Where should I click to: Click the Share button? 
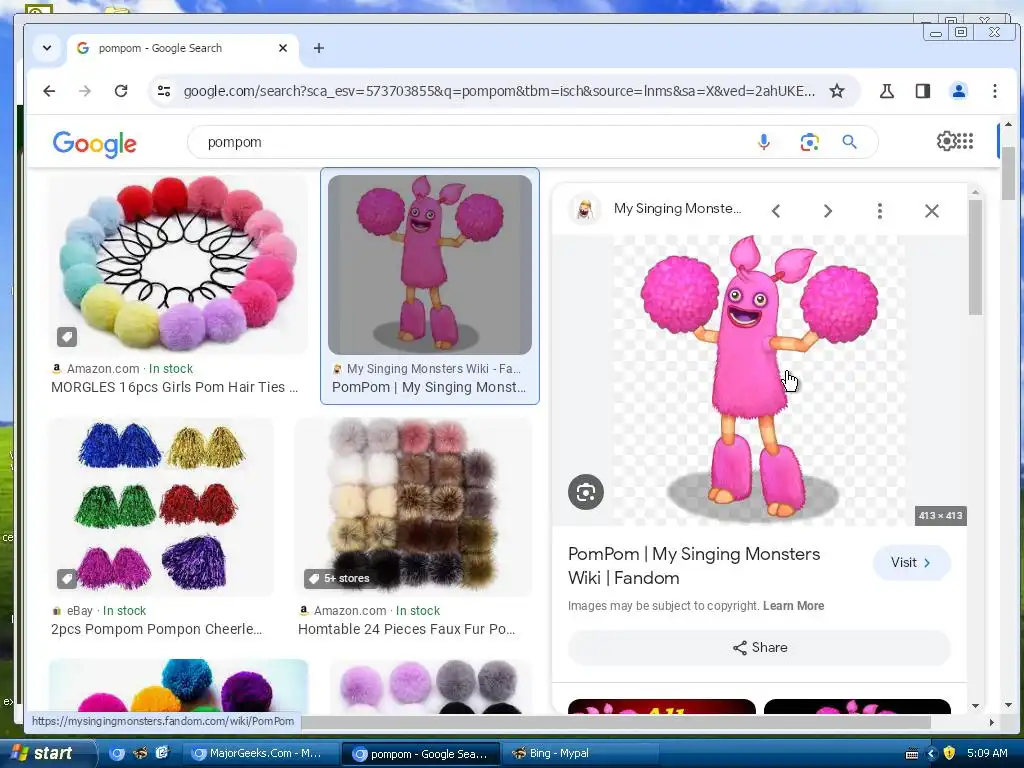pos(760,648)
